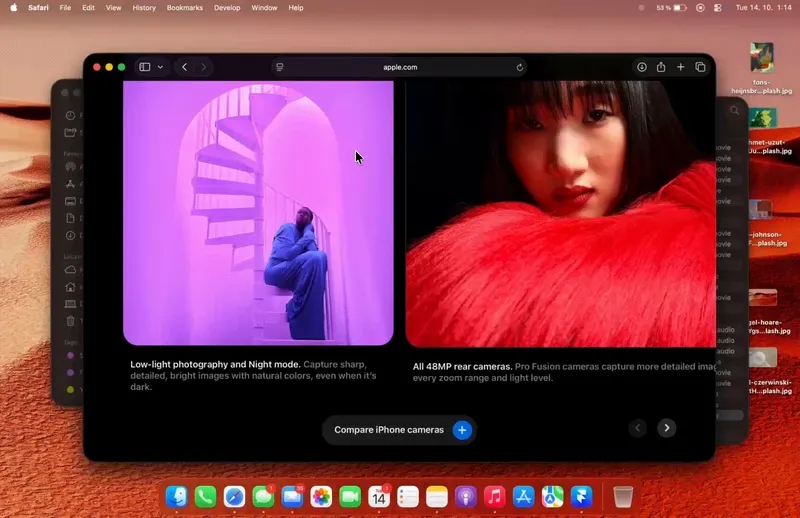Click the screen recording status icon

[700, 8]
